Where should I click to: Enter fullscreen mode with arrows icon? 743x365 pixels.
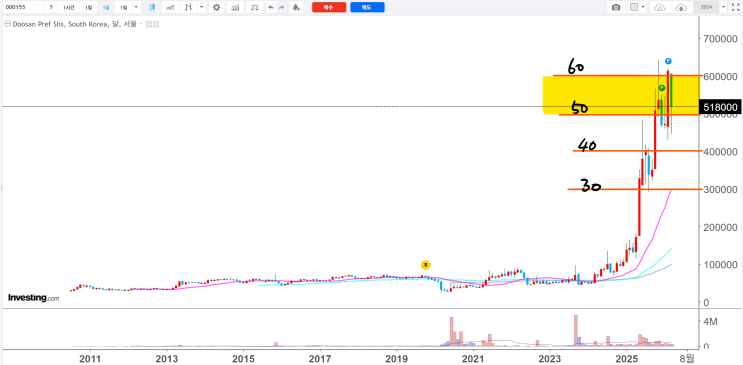coord(736,7)
